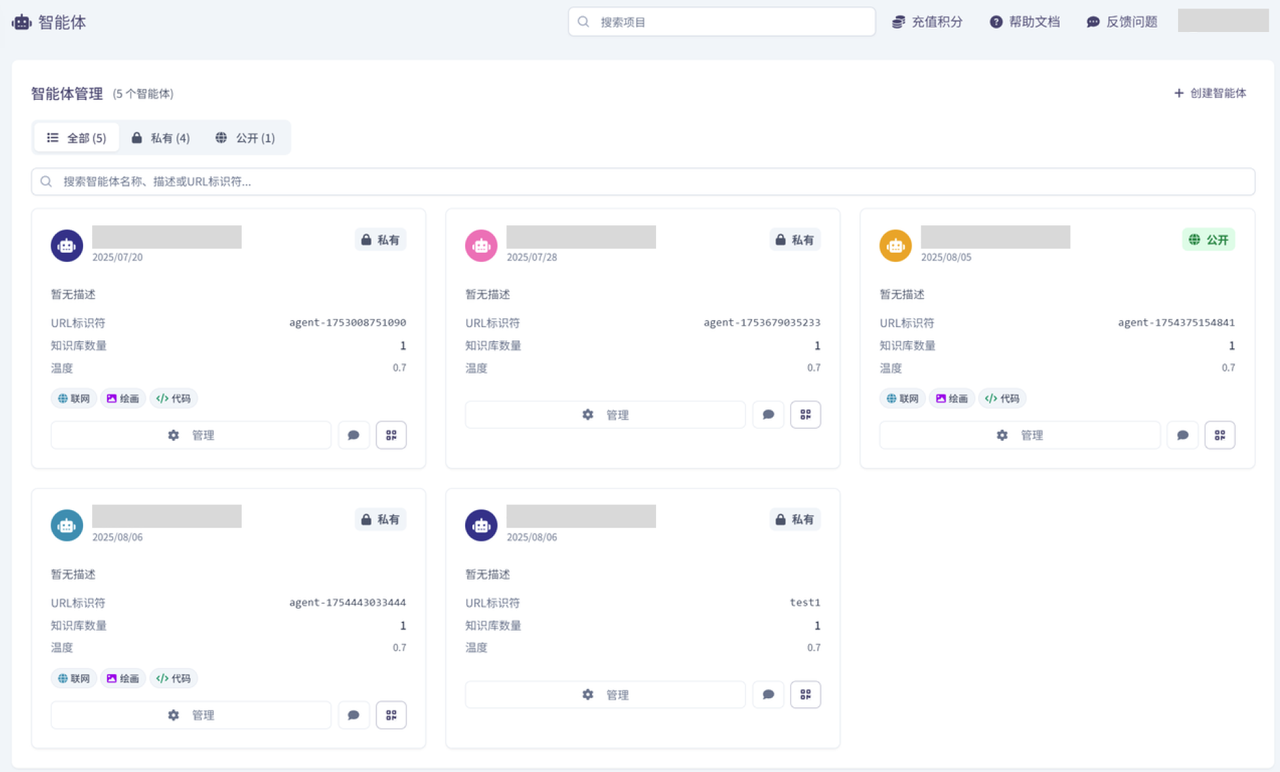Open chat bubble on first private agent card

click(x=353, y=434)
